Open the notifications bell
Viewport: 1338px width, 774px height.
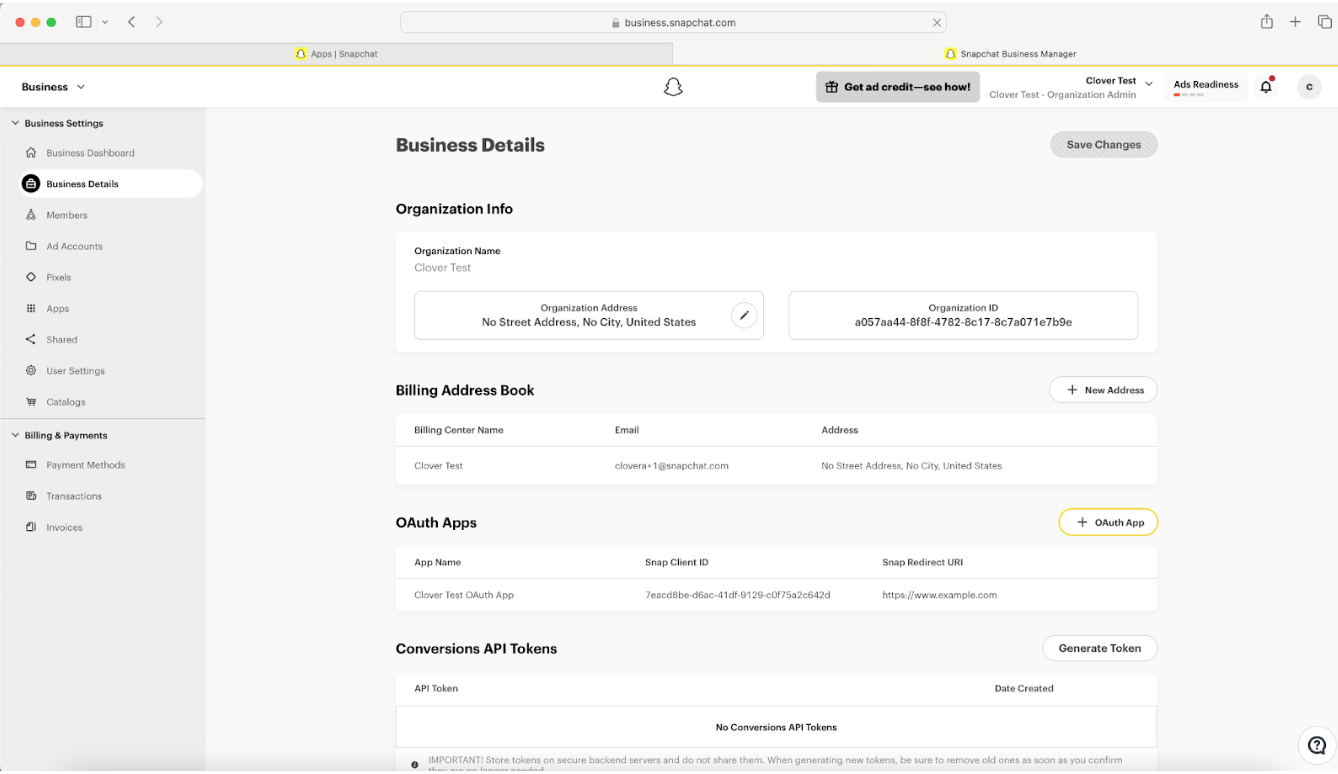[1265, 86]
